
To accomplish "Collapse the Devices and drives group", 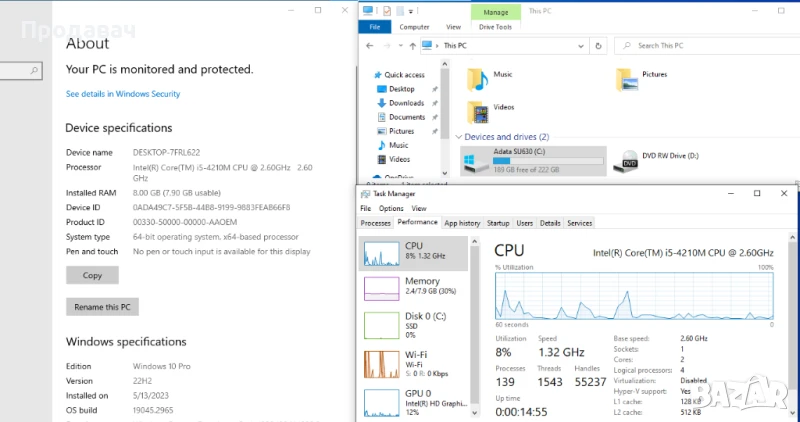I will coord(459,137).
